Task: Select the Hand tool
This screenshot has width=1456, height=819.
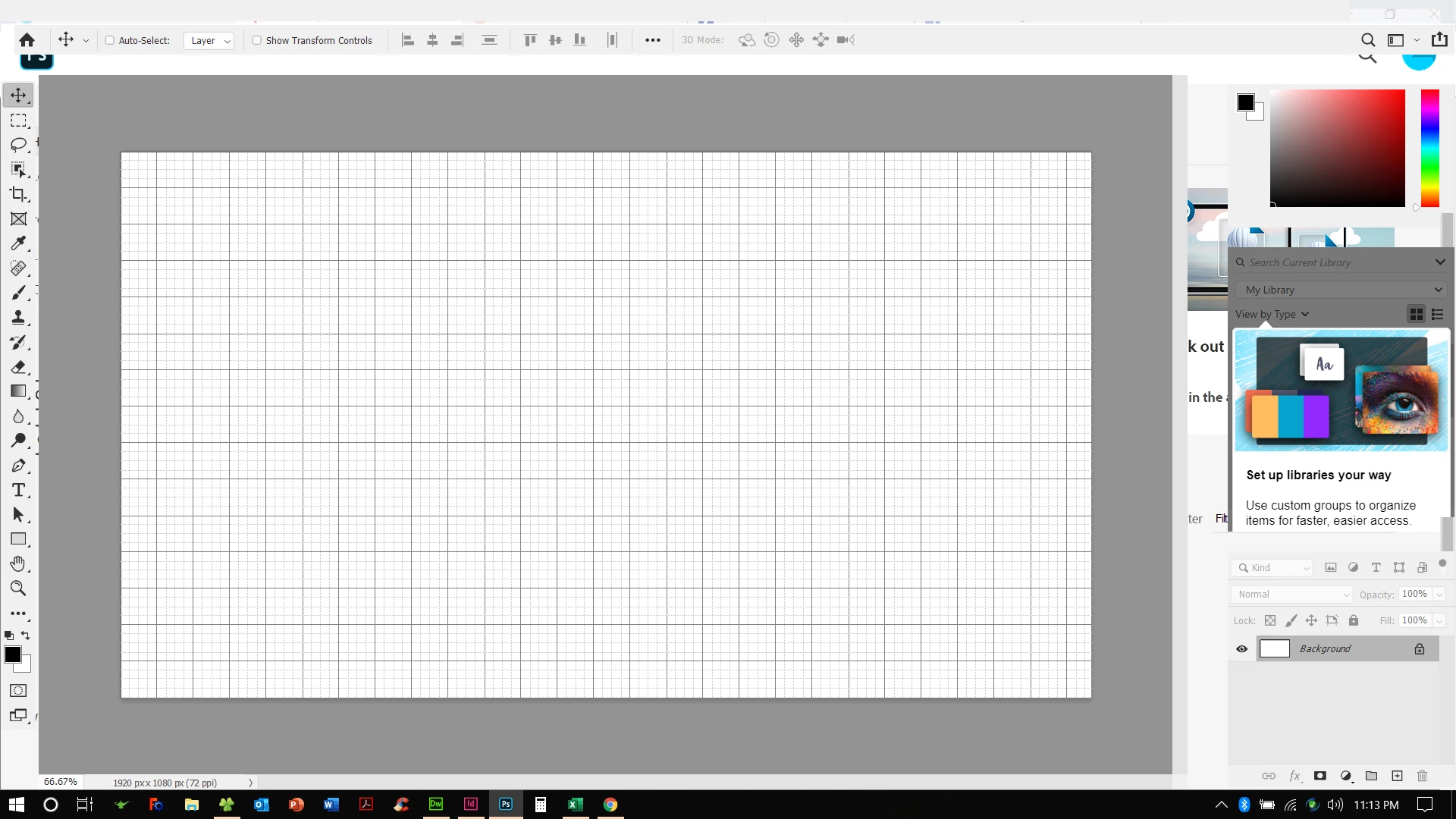Action: (18, 563)
